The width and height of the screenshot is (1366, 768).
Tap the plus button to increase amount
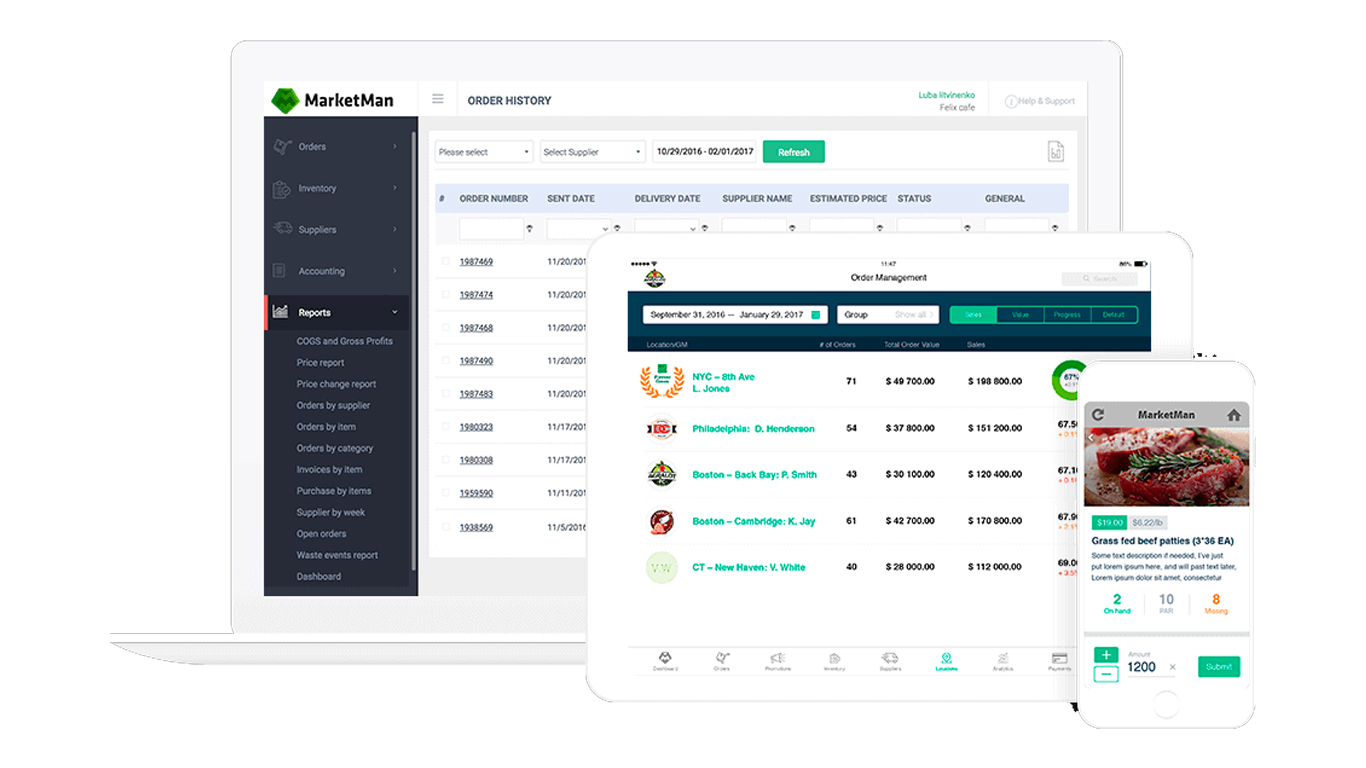pos(1106,655)
